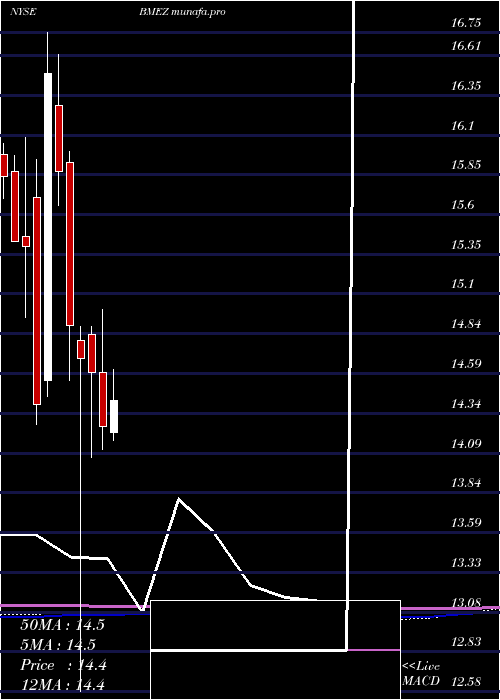Click the 13.33 price axis label
This screenshot has height=700, width=500.
point(466,562)
